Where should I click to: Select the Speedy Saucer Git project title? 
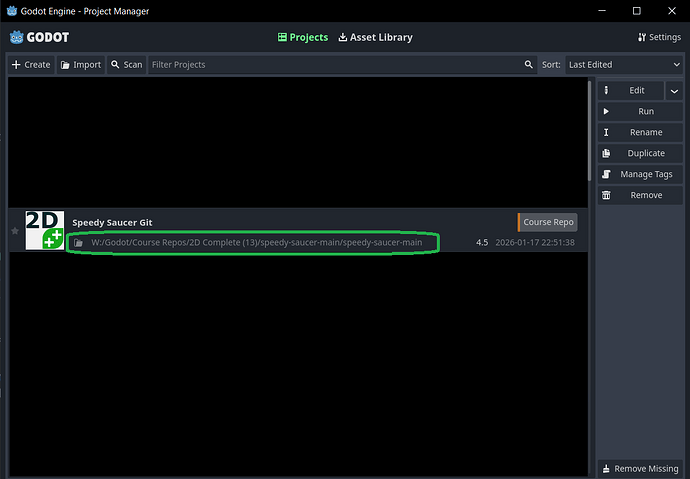112,223
